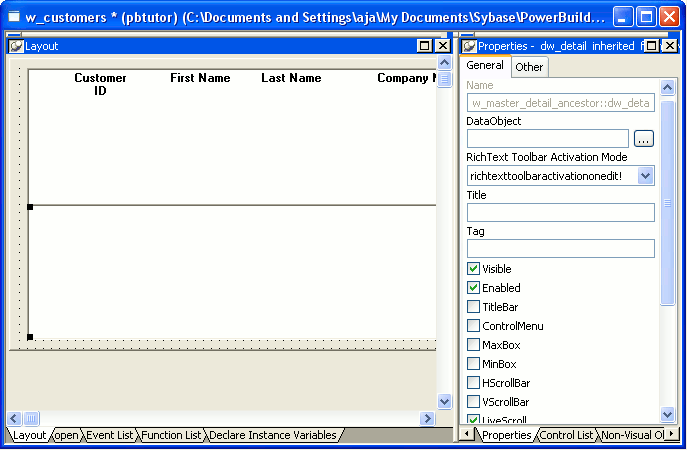Minimize the w_customers window

[x=623, y=17]
